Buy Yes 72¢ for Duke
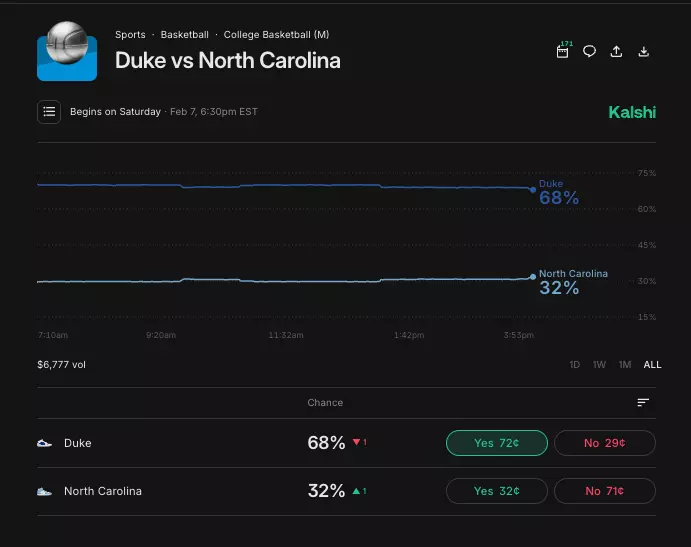Image resolution: width=691 pixels, height=547 pixels. (497, 443)
